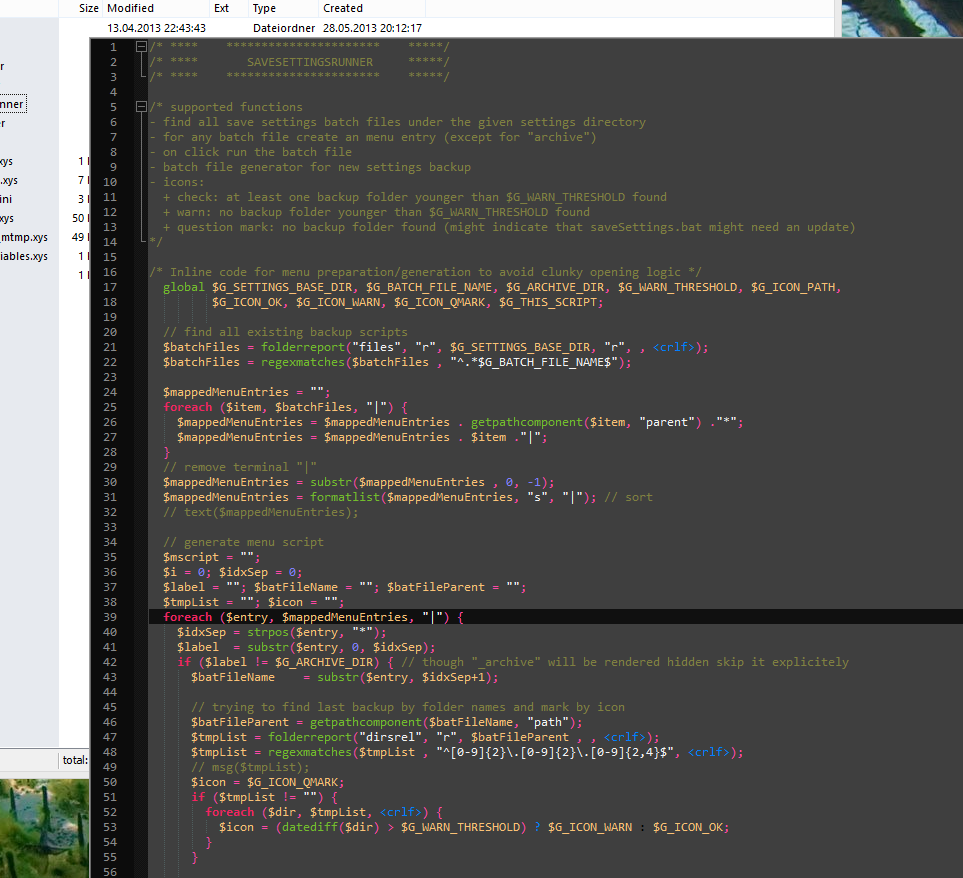Image resolution: width=963 pixels, height=878 pixels.
Task: Click the total: field in the status bar
Action: tap(75, 759)
